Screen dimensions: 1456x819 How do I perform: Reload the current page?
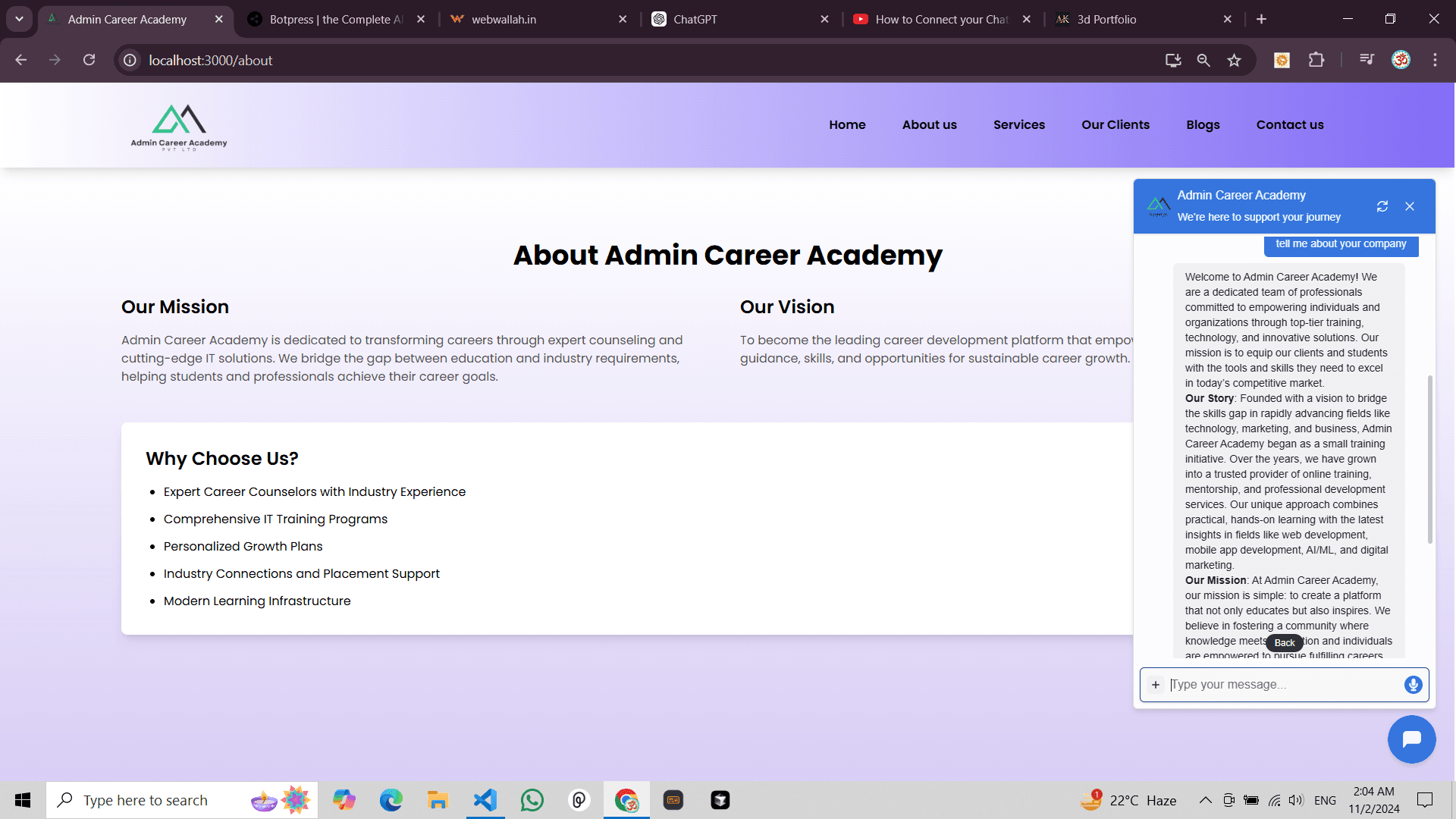click(89, 60)
